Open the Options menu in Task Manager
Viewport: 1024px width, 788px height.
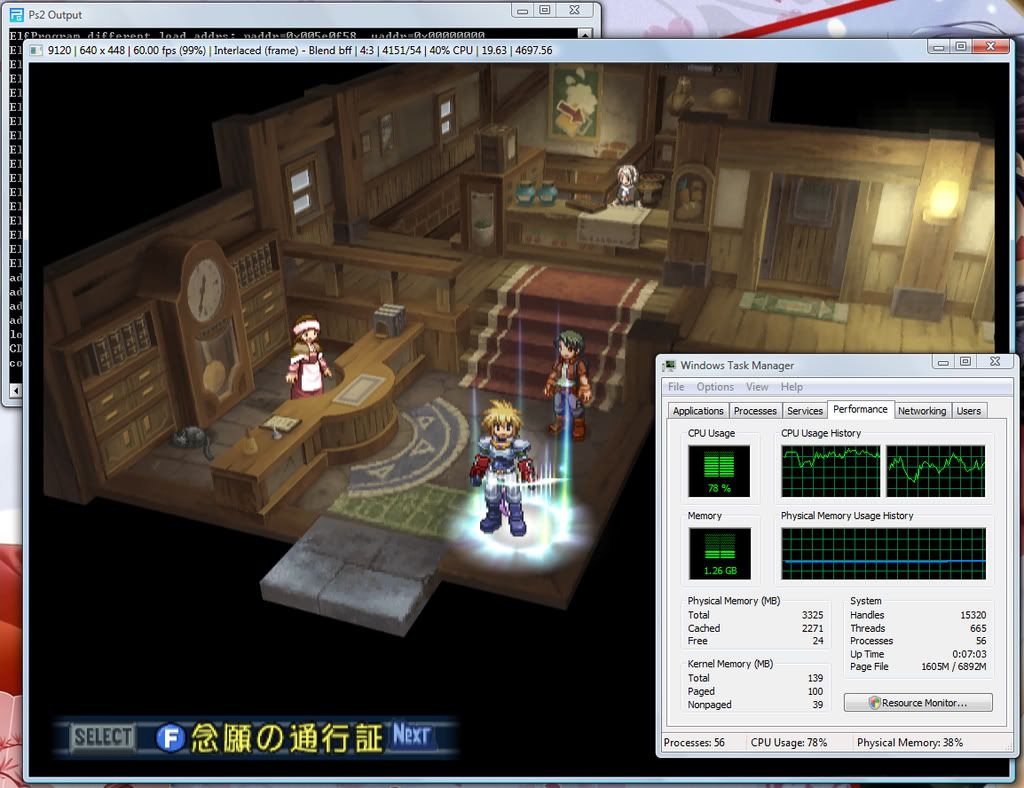[715, 387]
